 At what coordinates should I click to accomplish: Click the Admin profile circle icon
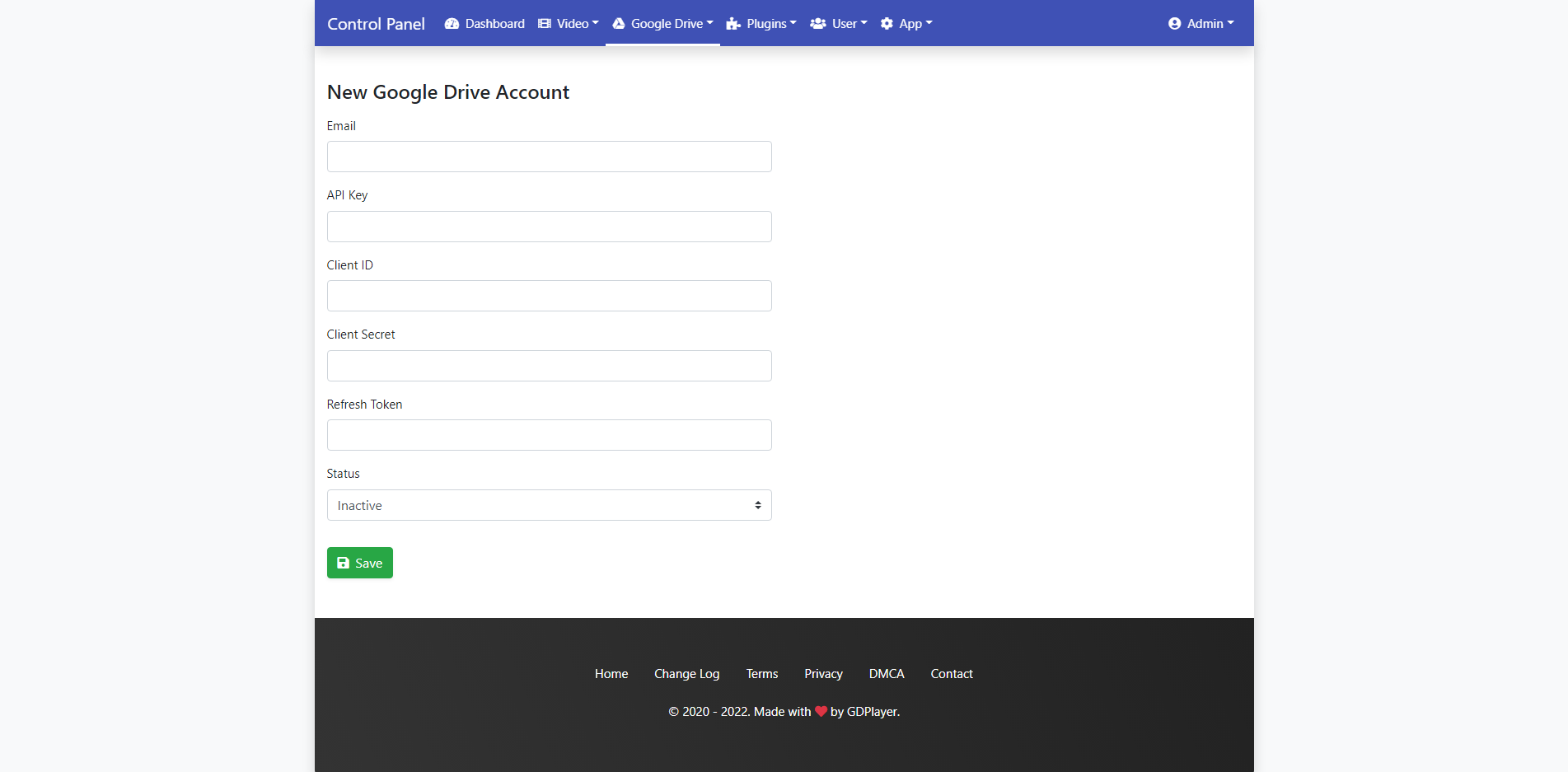point(1175,24)
